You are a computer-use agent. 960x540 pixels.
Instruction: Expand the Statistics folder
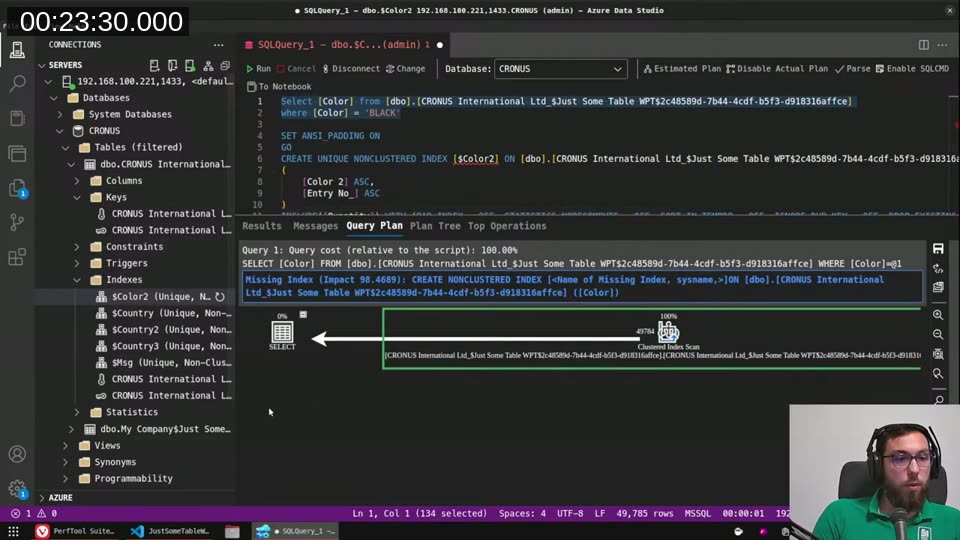point(77,412)
